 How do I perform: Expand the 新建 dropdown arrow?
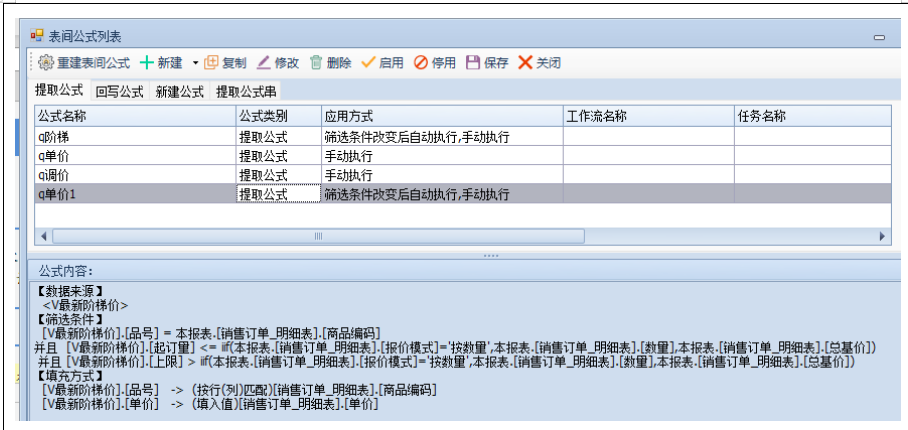click(195, 62)
